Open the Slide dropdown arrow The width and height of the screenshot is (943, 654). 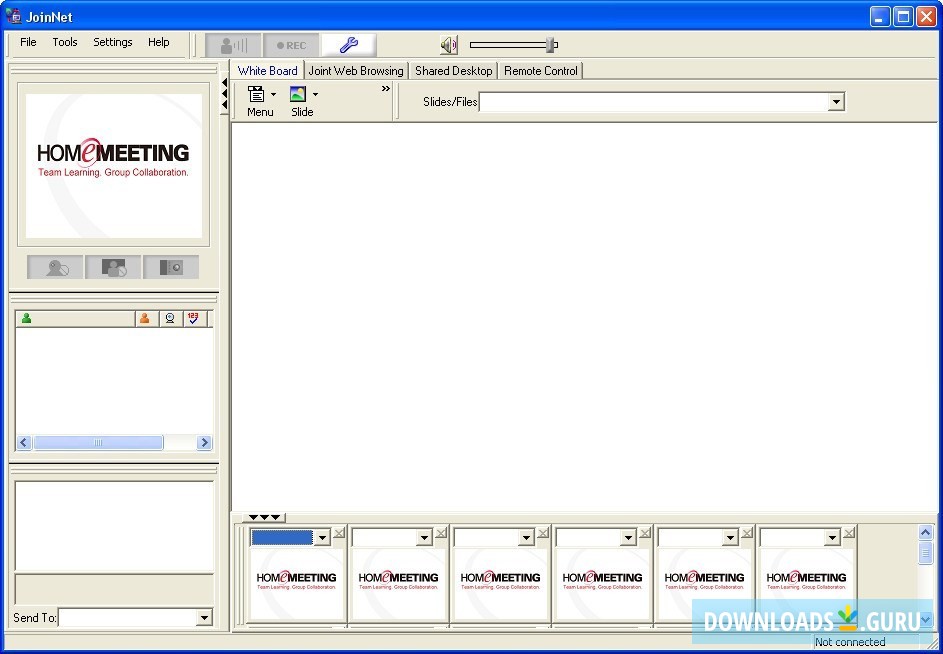(x=315, y=94)
